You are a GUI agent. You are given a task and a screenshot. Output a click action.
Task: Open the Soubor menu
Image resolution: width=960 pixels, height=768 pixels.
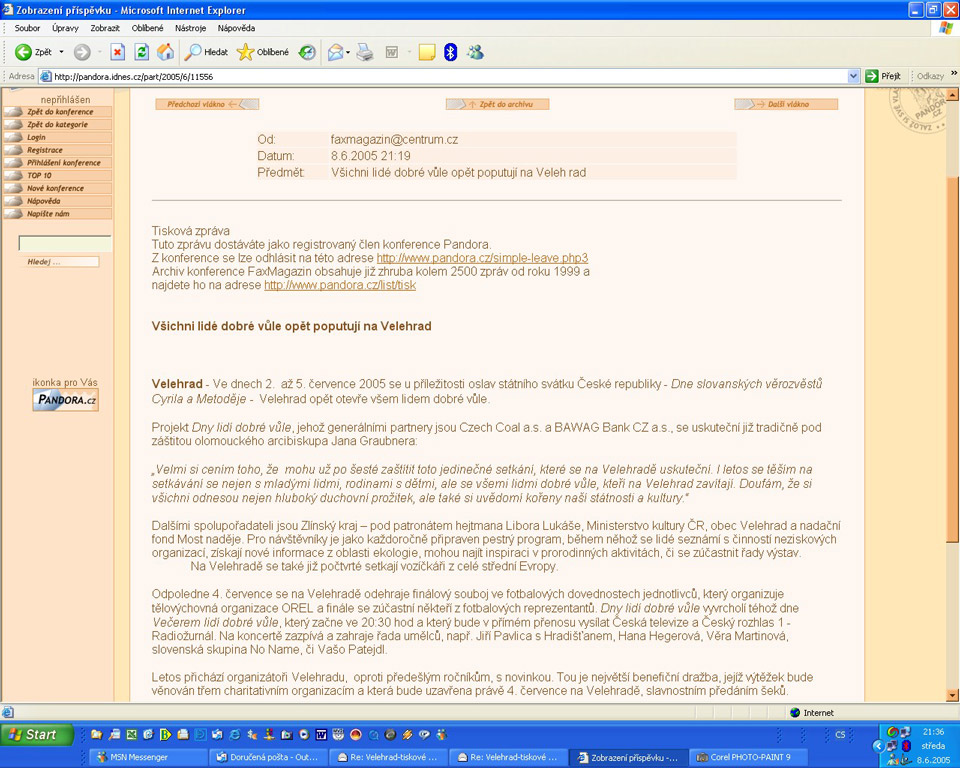click(28, 28)
